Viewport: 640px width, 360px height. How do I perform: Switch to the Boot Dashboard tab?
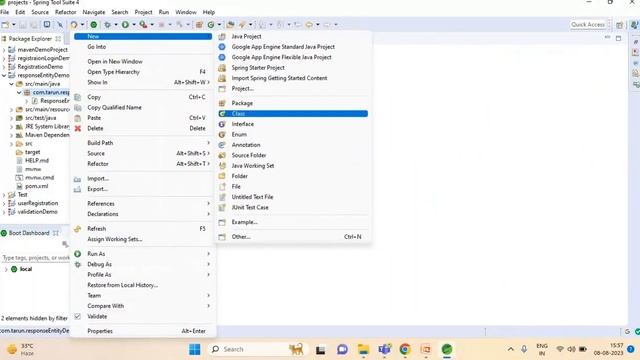pos(29,233)
